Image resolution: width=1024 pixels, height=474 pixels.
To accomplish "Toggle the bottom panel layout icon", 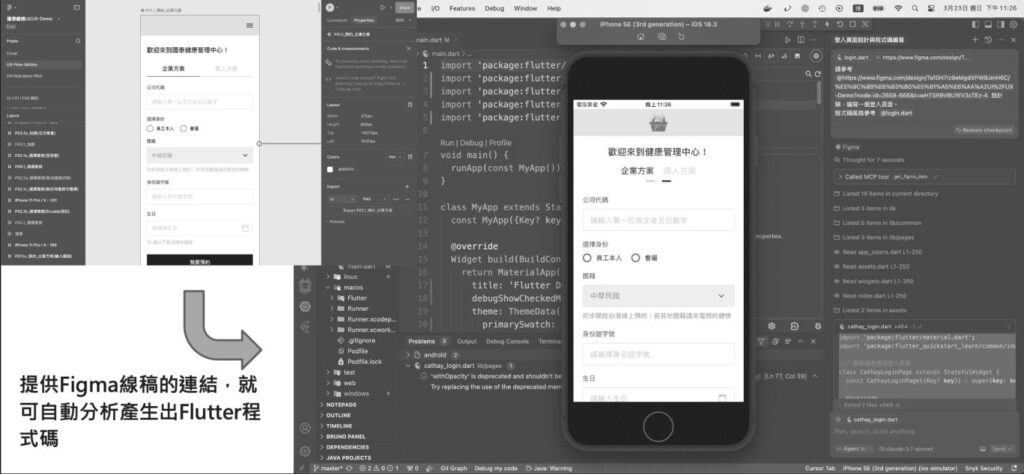I will pos(988,24).
